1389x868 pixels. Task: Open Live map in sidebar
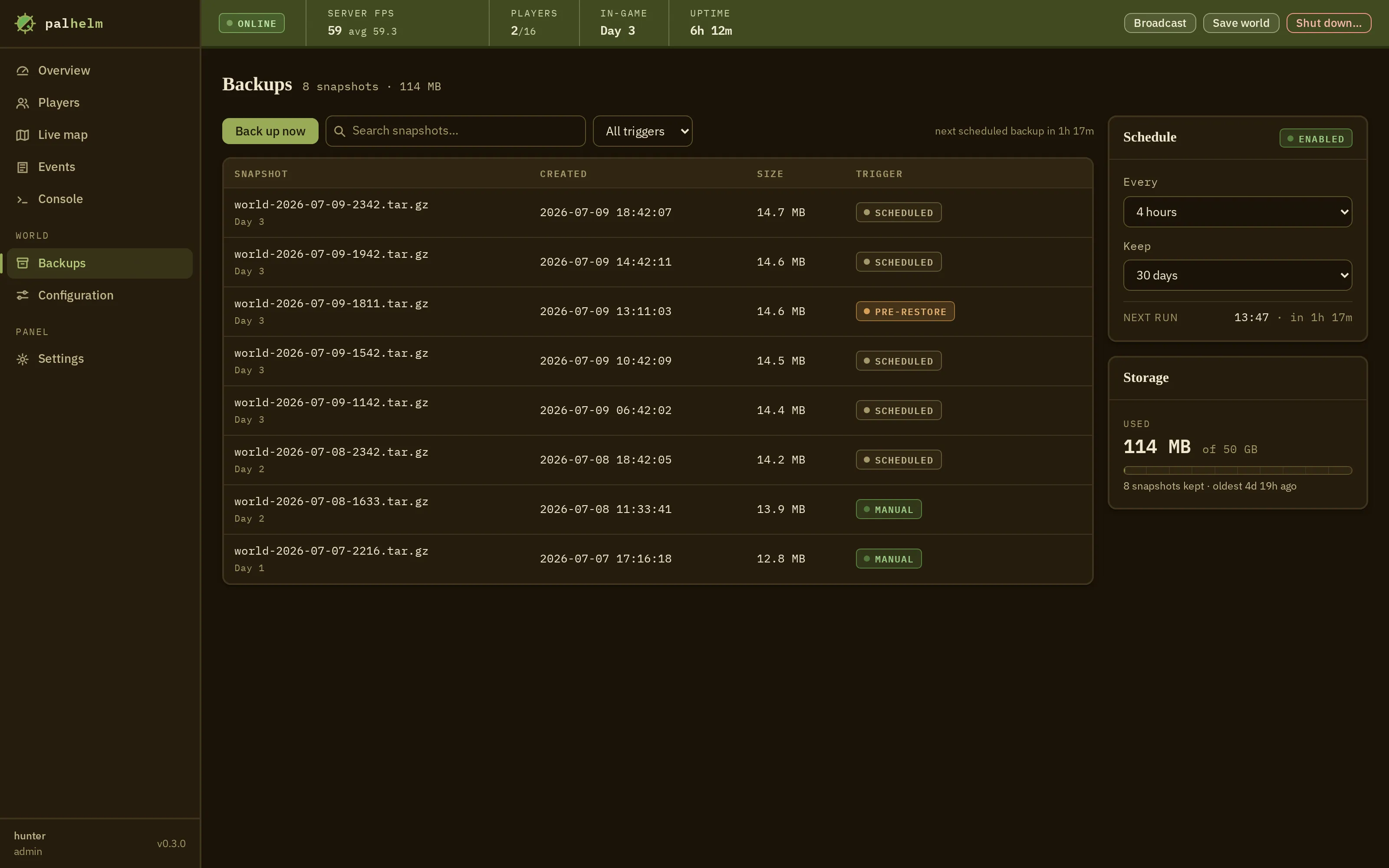coord(100,135)
